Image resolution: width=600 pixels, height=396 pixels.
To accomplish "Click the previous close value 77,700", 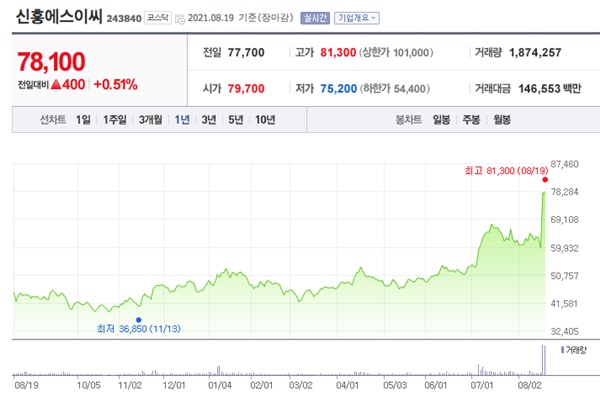I will [x=246, y=52].
